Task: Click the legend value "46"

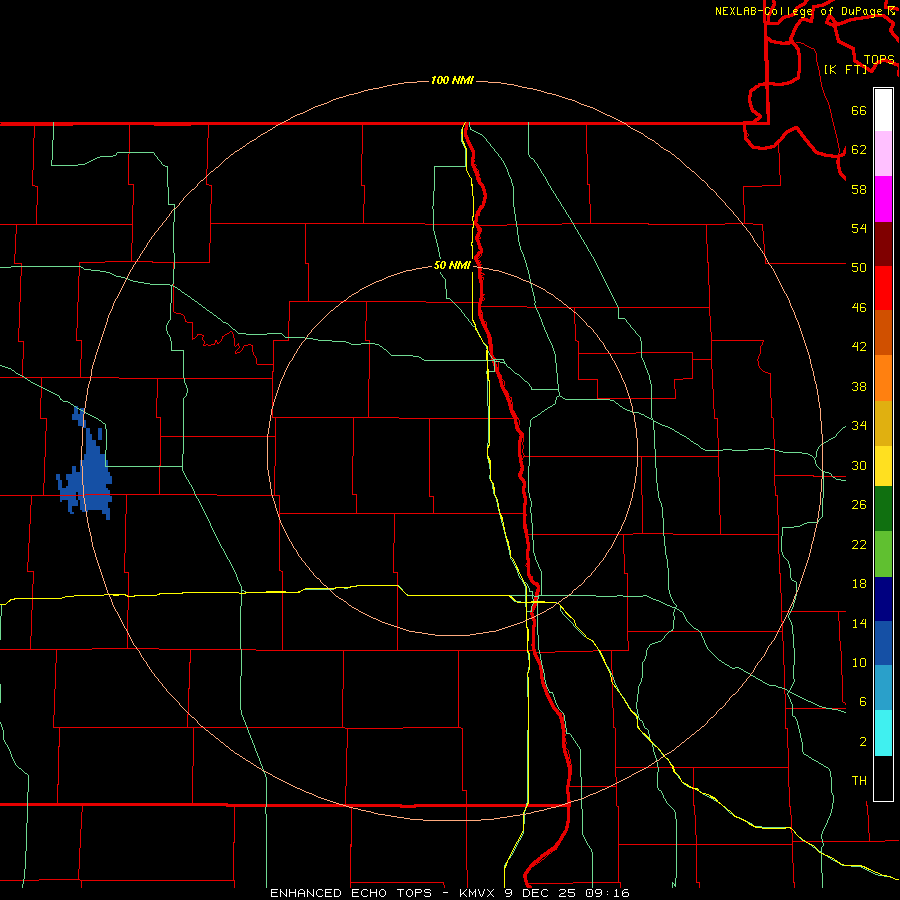Action: [859, 308]
